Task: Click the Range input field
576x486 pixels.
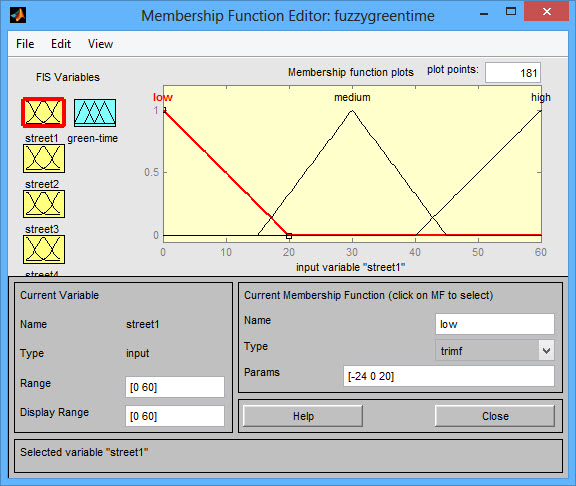Action: pyautogui.click(x=174, y=387)
